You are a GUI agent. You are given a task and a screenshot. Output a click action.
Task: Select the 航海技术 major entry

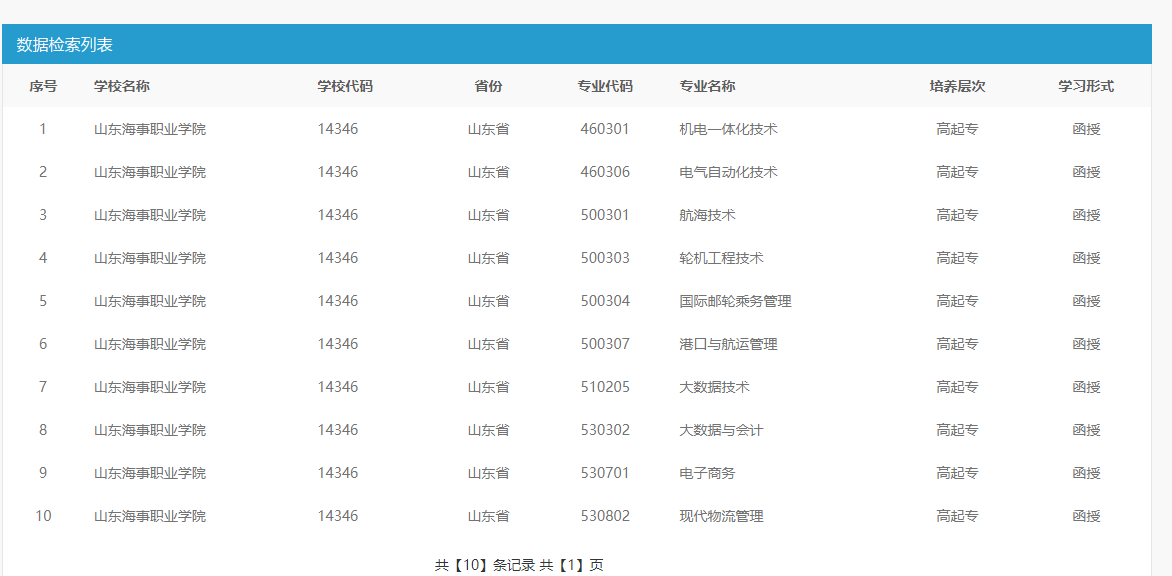(707, 215)
